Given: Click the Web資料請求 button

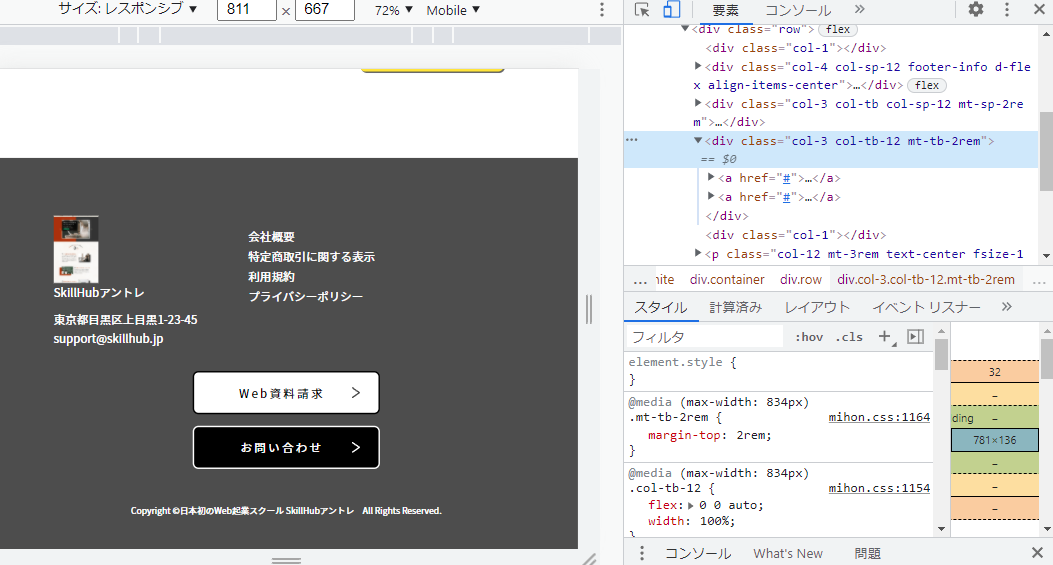Looking at the screenshot, I should [x=286, y=393].
